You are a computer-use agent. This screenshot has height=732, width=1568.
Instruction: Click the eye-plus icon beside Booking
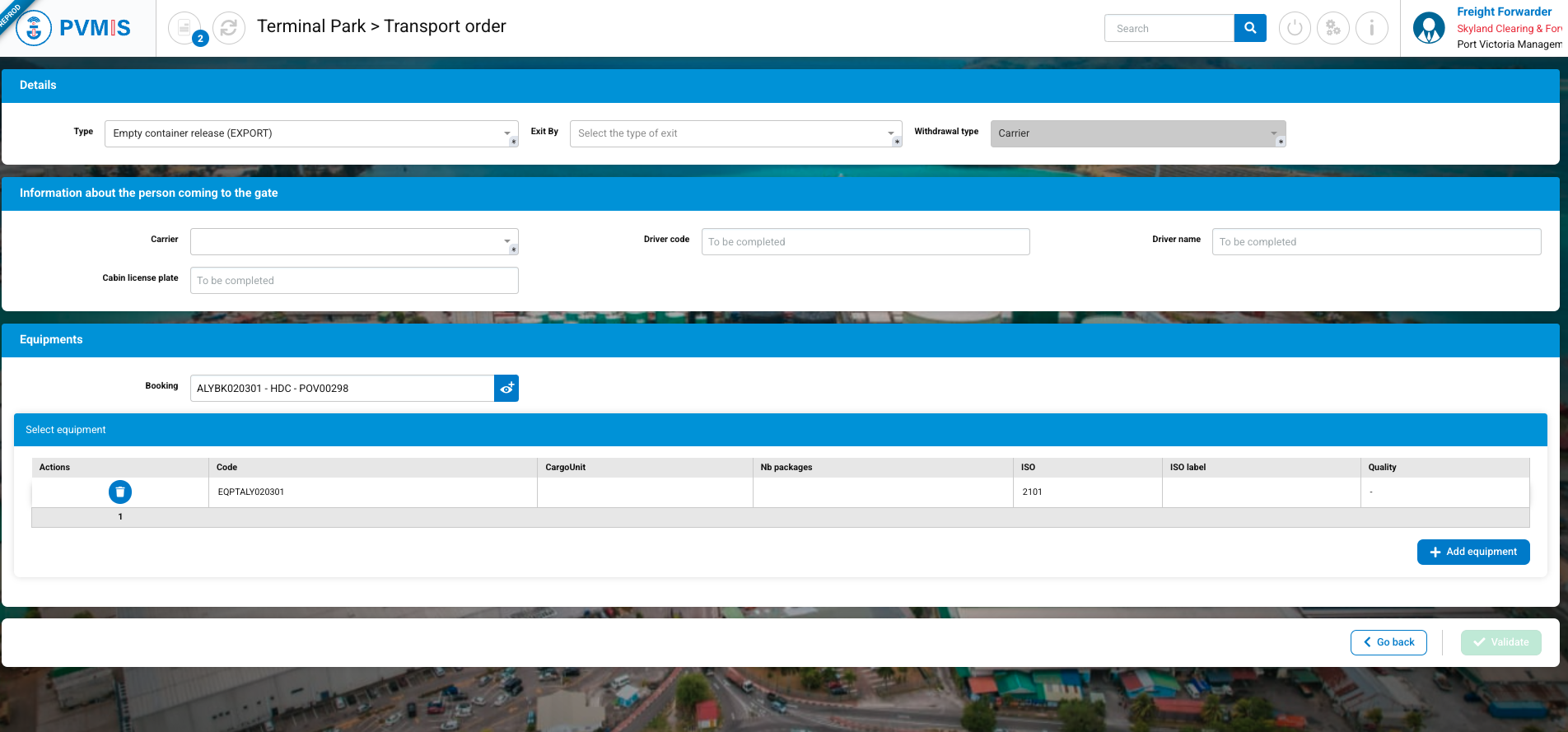(506, 389)
